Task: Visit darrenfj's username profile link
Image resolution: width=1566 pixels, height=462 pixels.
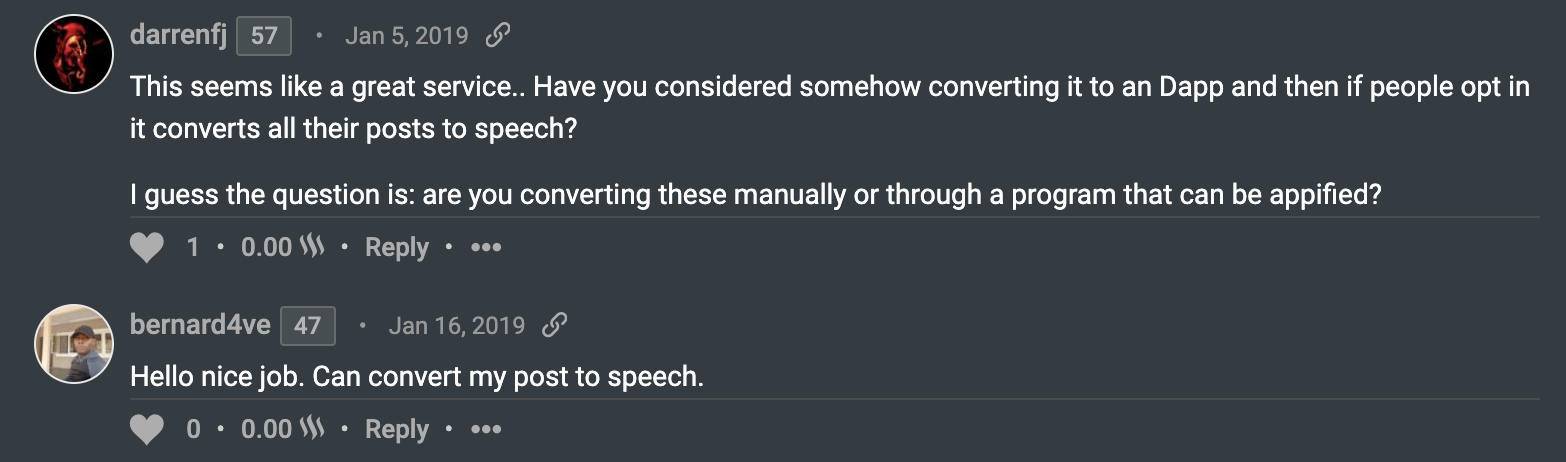Action: tap(179, 36)
